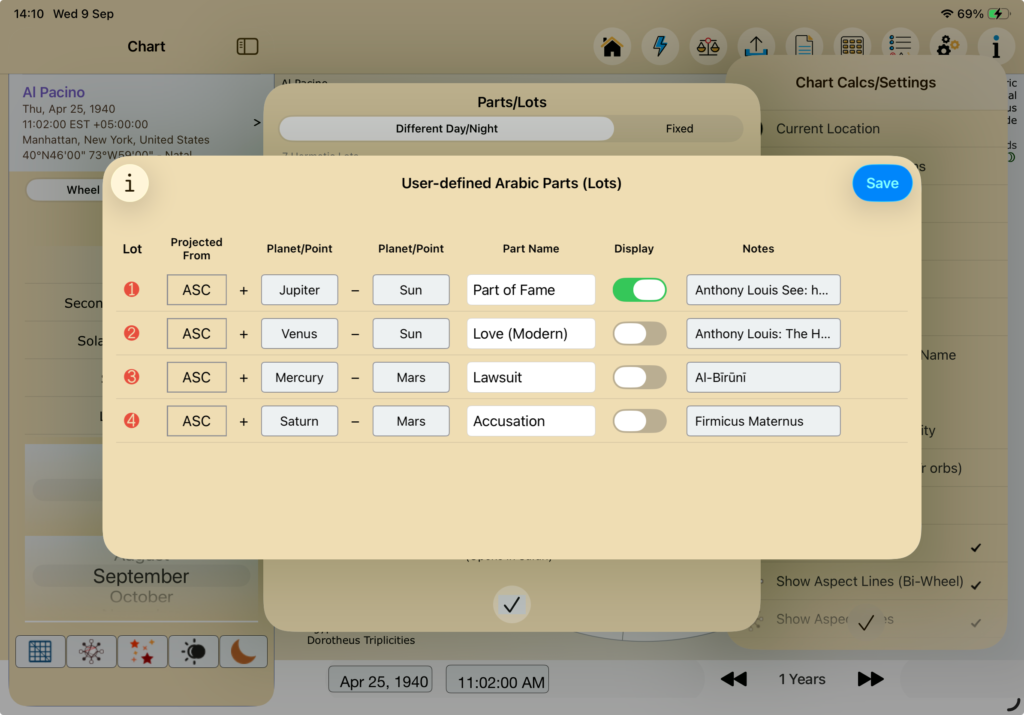
Task: Disable display of Part of Fame
Action: tap(639, 290)
